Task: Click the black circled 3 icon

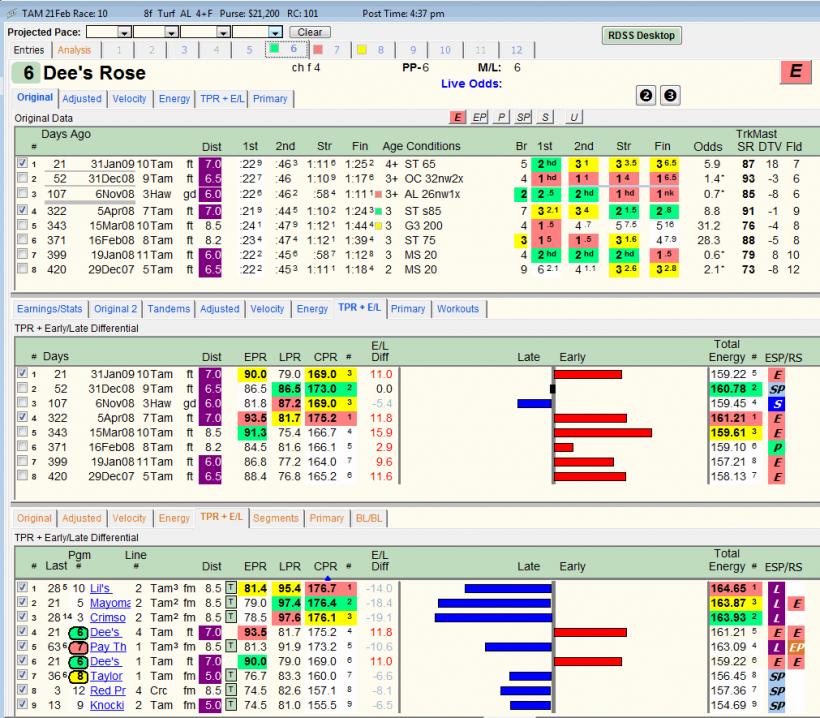Action: [x=670, y=96]
